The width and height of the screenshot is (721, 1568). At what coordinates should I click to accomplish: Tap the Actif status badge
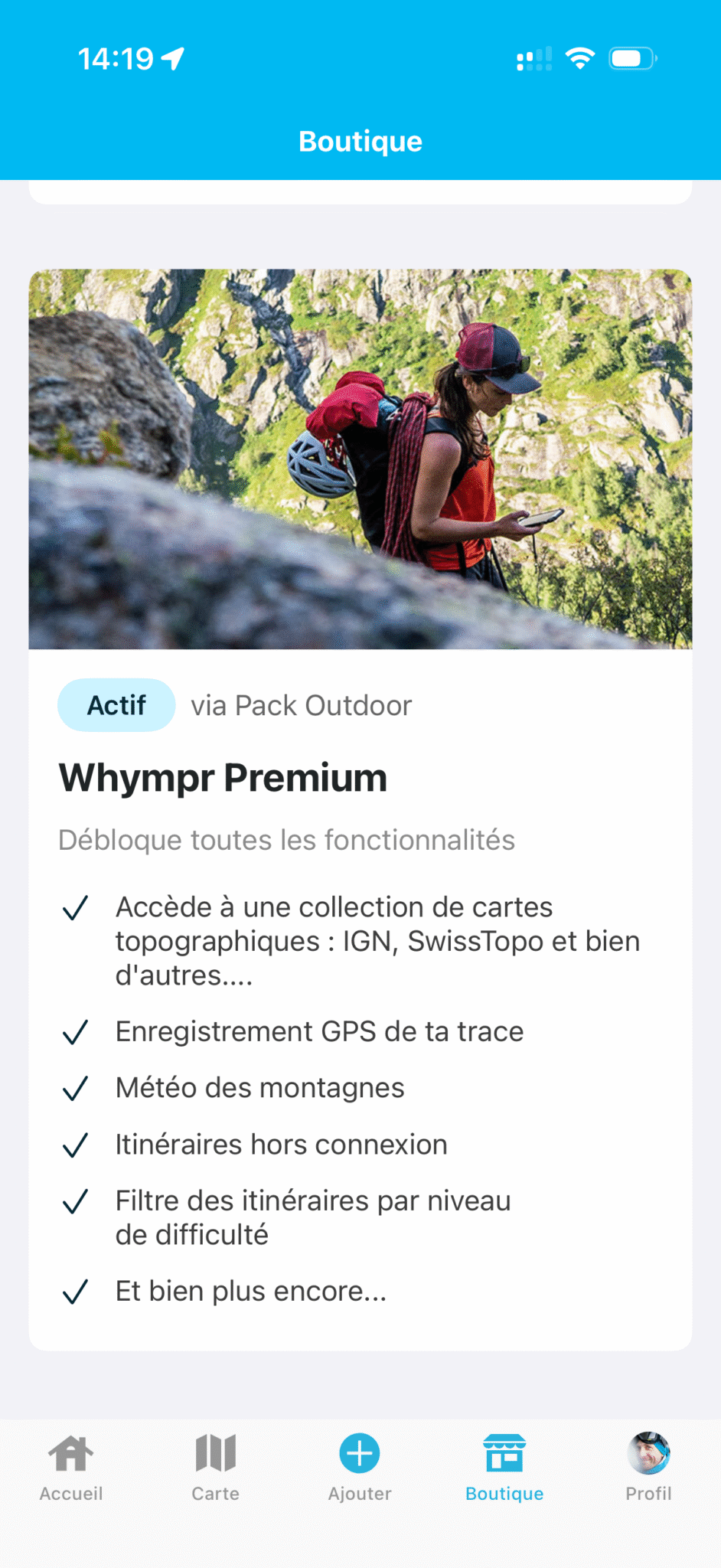click(x=116, y=705)
